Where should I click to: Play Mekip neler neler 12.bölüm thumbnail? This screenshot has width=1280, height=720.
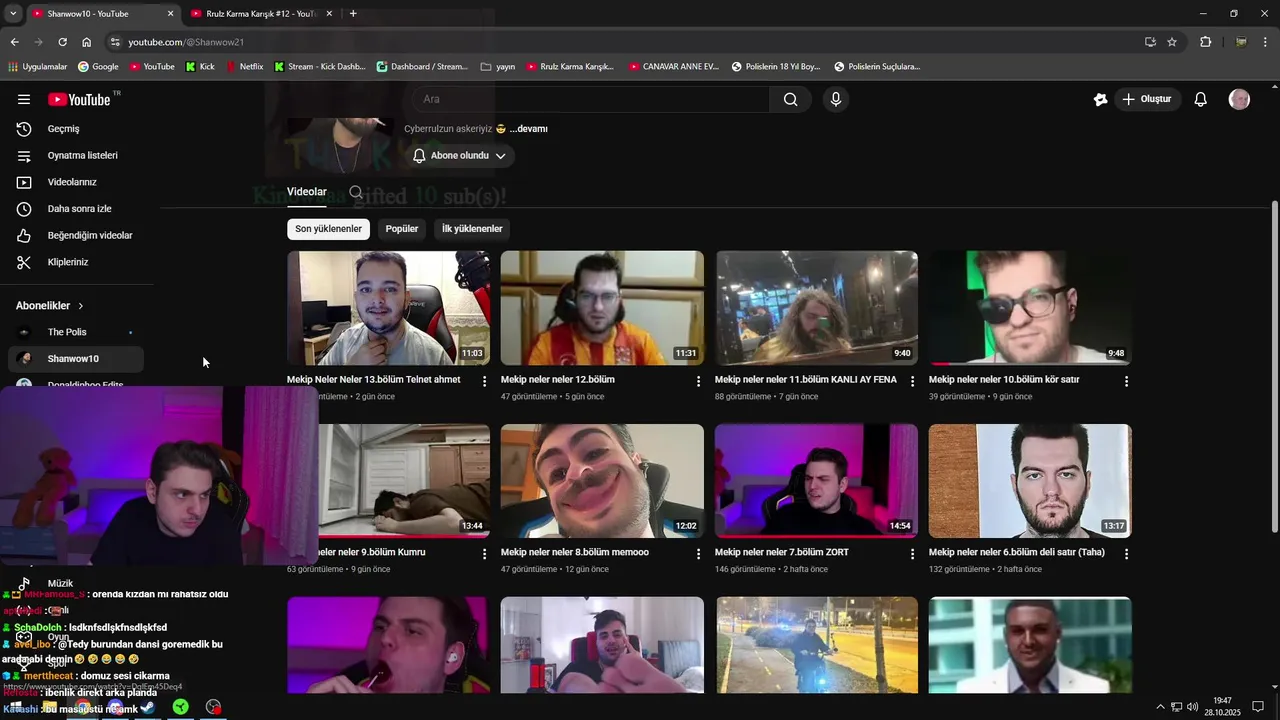[x=602, y=308]
